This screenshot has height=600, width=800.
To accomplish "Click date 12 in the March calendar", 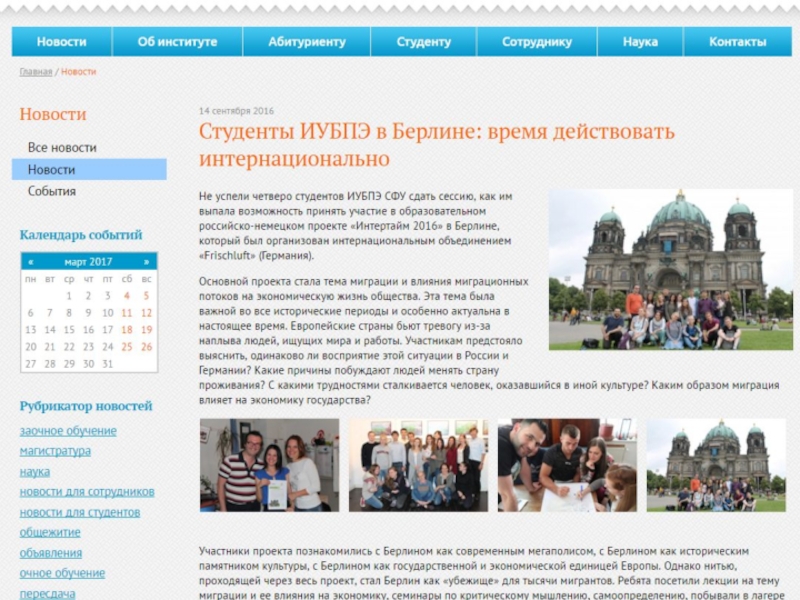I will [126, 313].
